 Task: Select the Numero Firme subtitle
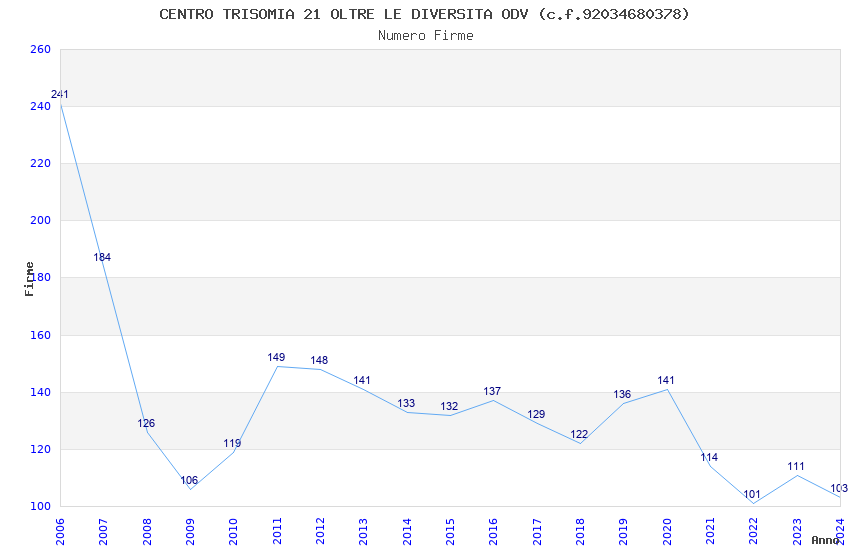[x=426, y=36]
